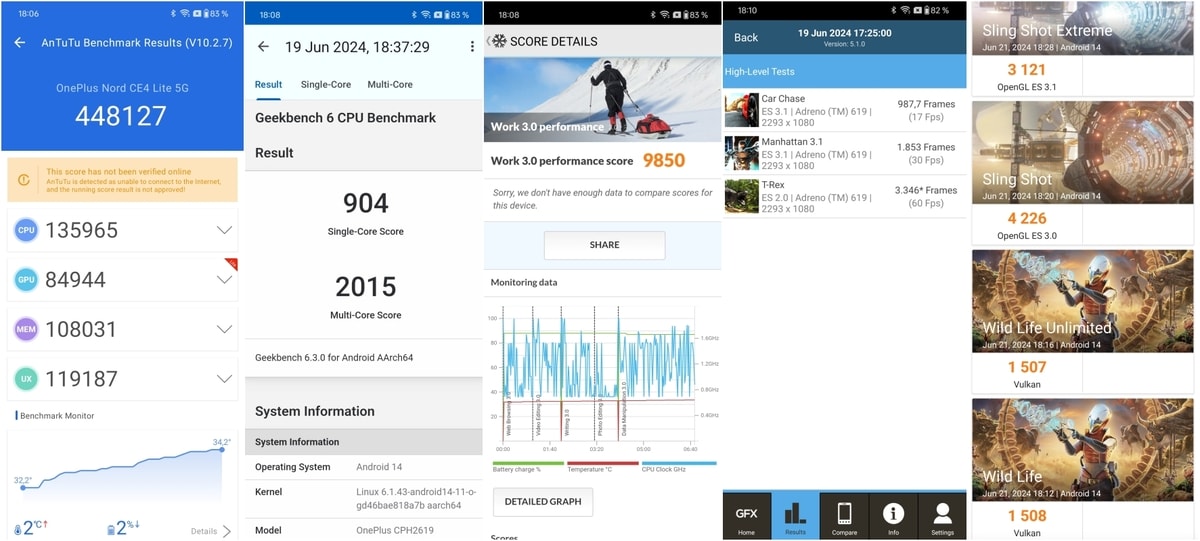The width and height of the screenshot is (1200, 541).
Task: Switch to the Multi-Core tab
Action: (x=390, y=85)
